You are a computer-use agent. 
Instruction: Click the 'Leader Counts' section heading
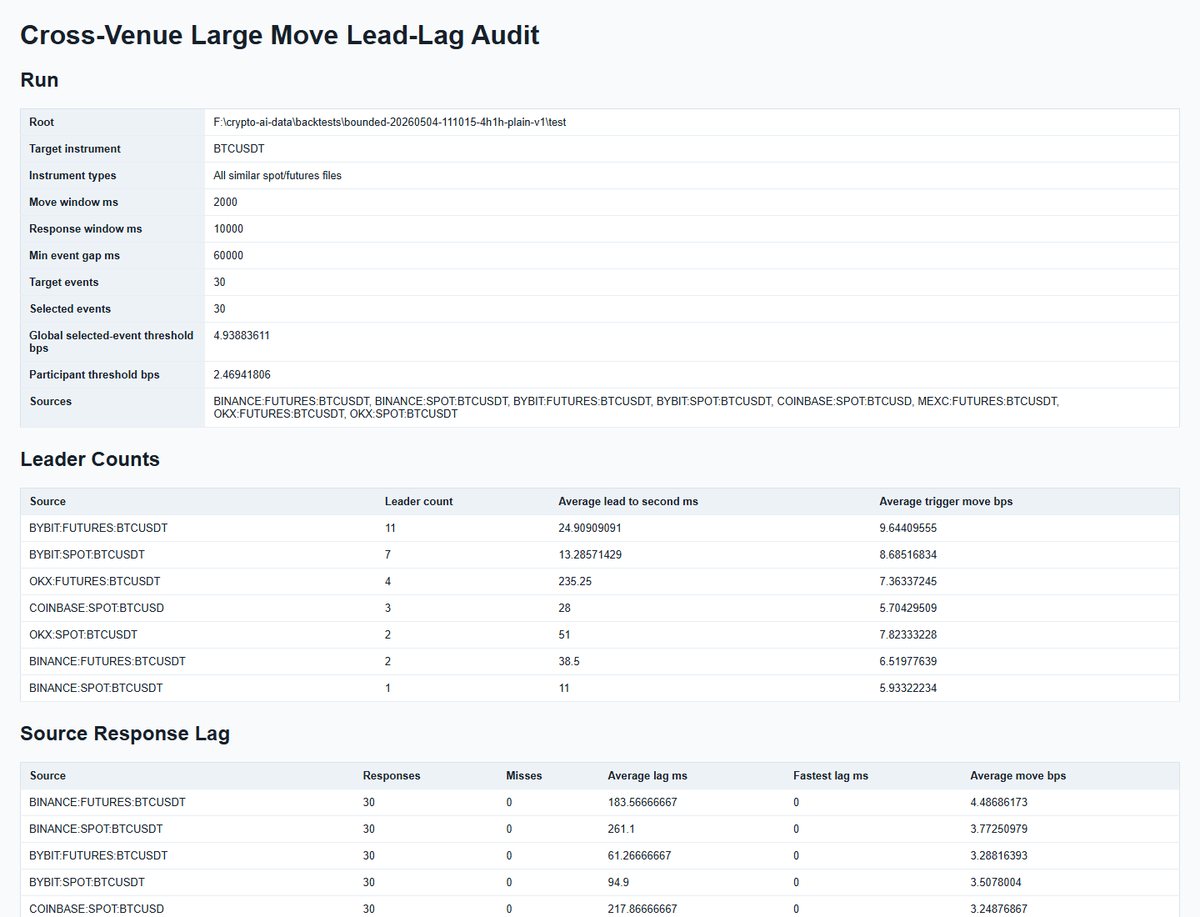90,460
